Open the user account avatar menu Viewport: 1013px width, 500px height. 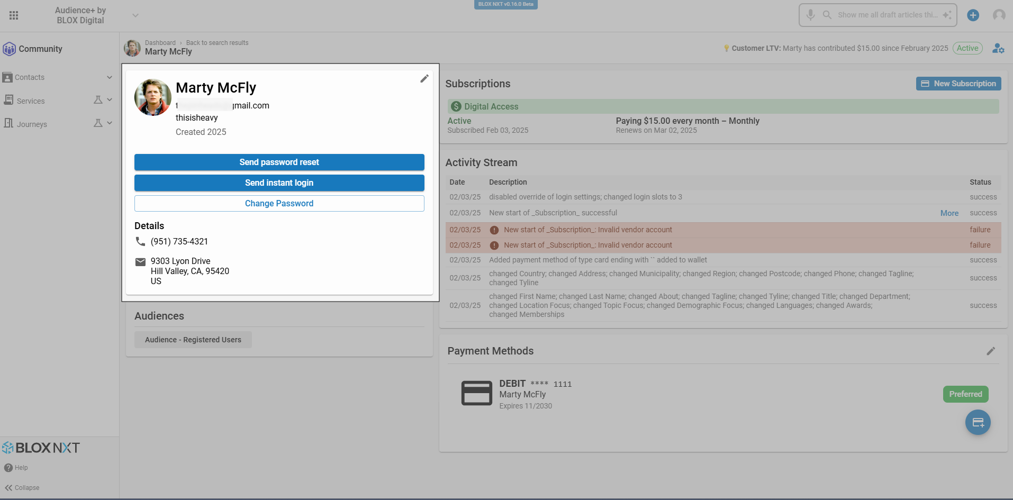point(999,15)
